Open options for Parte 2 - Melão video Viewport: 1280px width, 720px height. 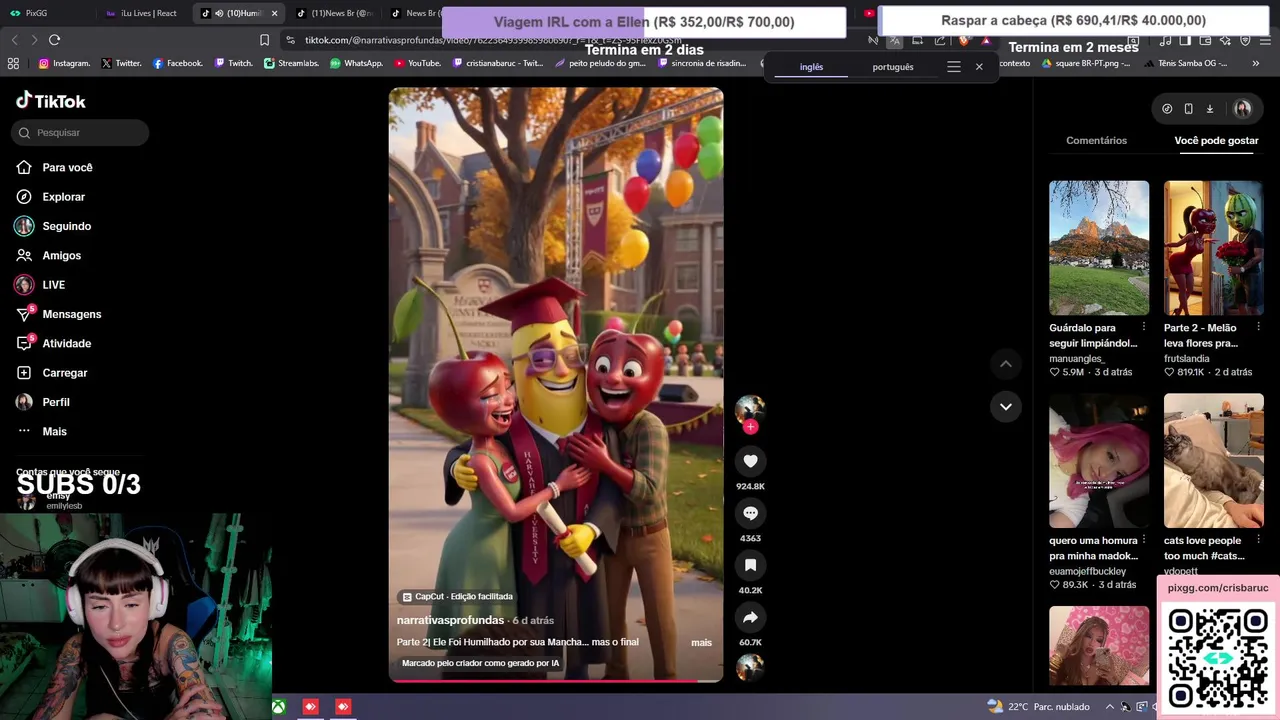[1258, 327]
